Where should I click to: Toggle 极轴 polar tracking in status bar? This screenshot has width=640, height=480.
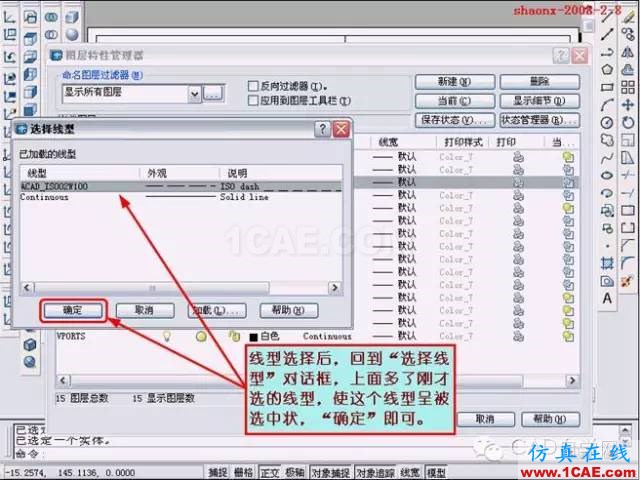(295, 472)
